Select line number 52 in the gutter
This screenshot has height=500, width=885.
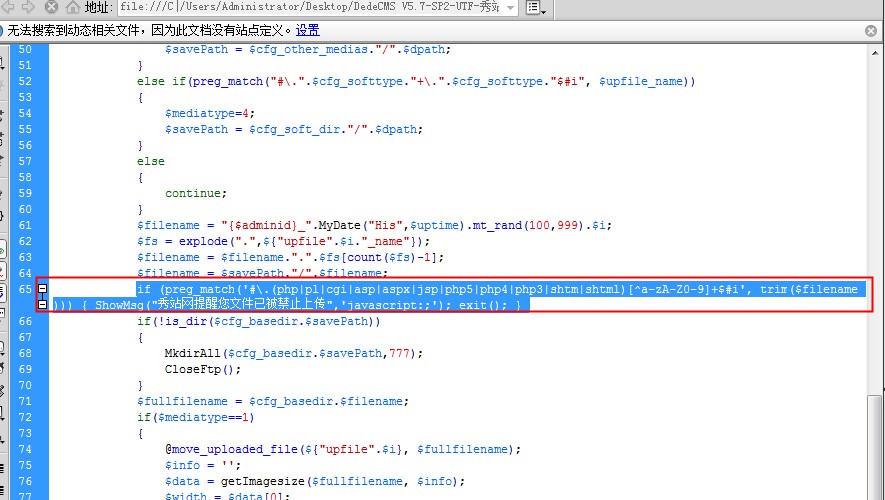[x=25, y=81]
